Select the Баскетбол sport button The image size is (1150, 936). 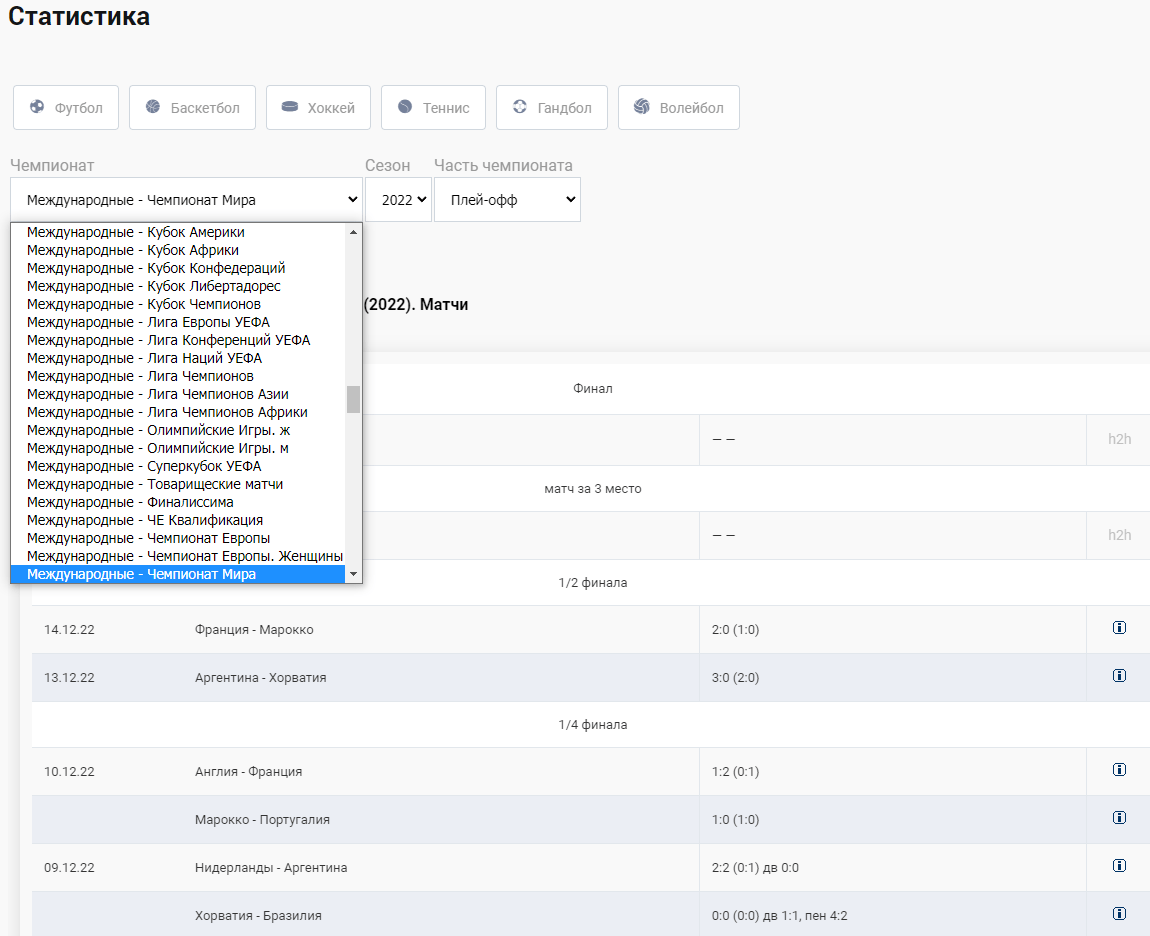[192, 108]
